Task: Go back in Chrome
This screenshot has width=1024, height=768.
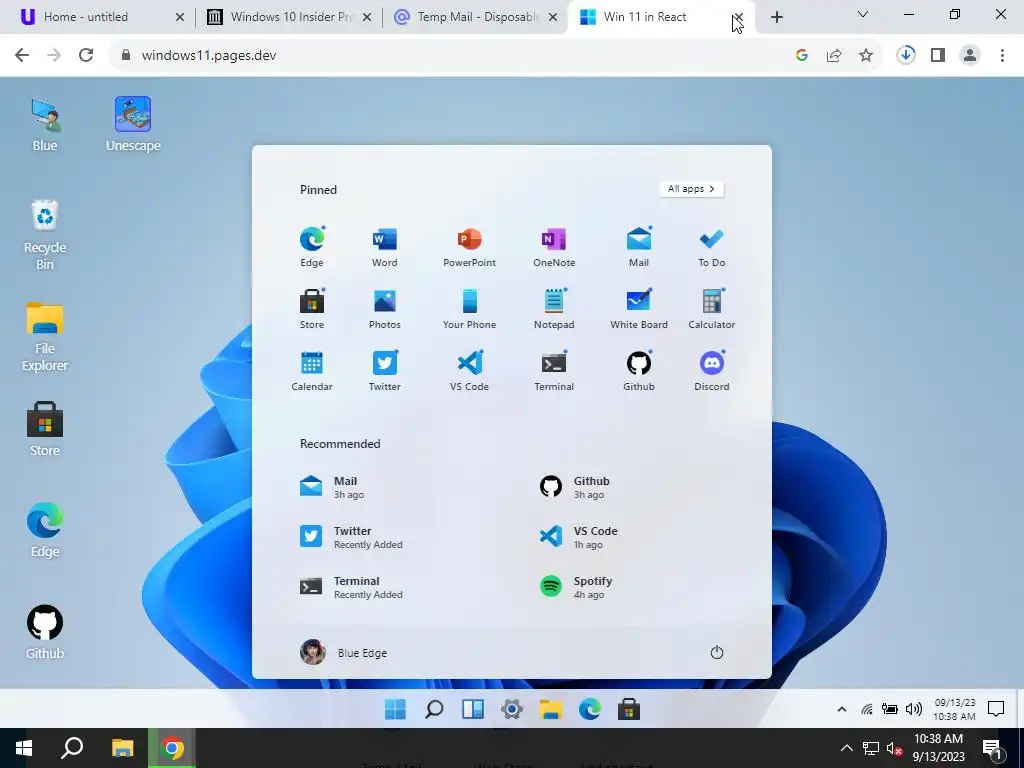Action: (22, 56)
